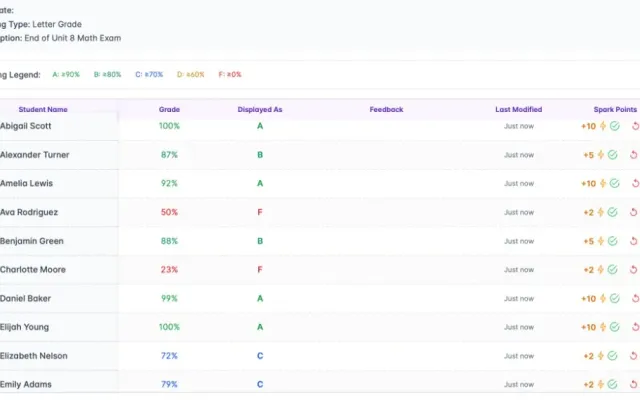Click the lightning bolt icon for Amelia Lewis
The width and height of the screenshot is (640, 400).
coord(603,184)
